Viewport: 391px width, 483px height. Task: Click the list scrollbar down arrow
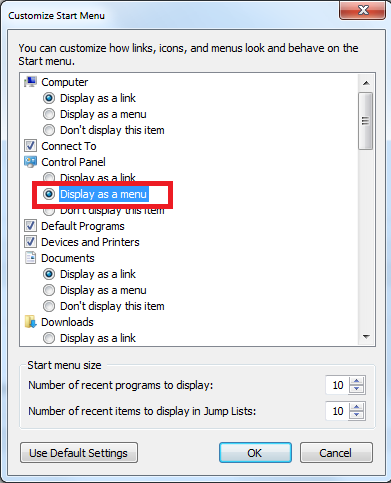point(366,337)
